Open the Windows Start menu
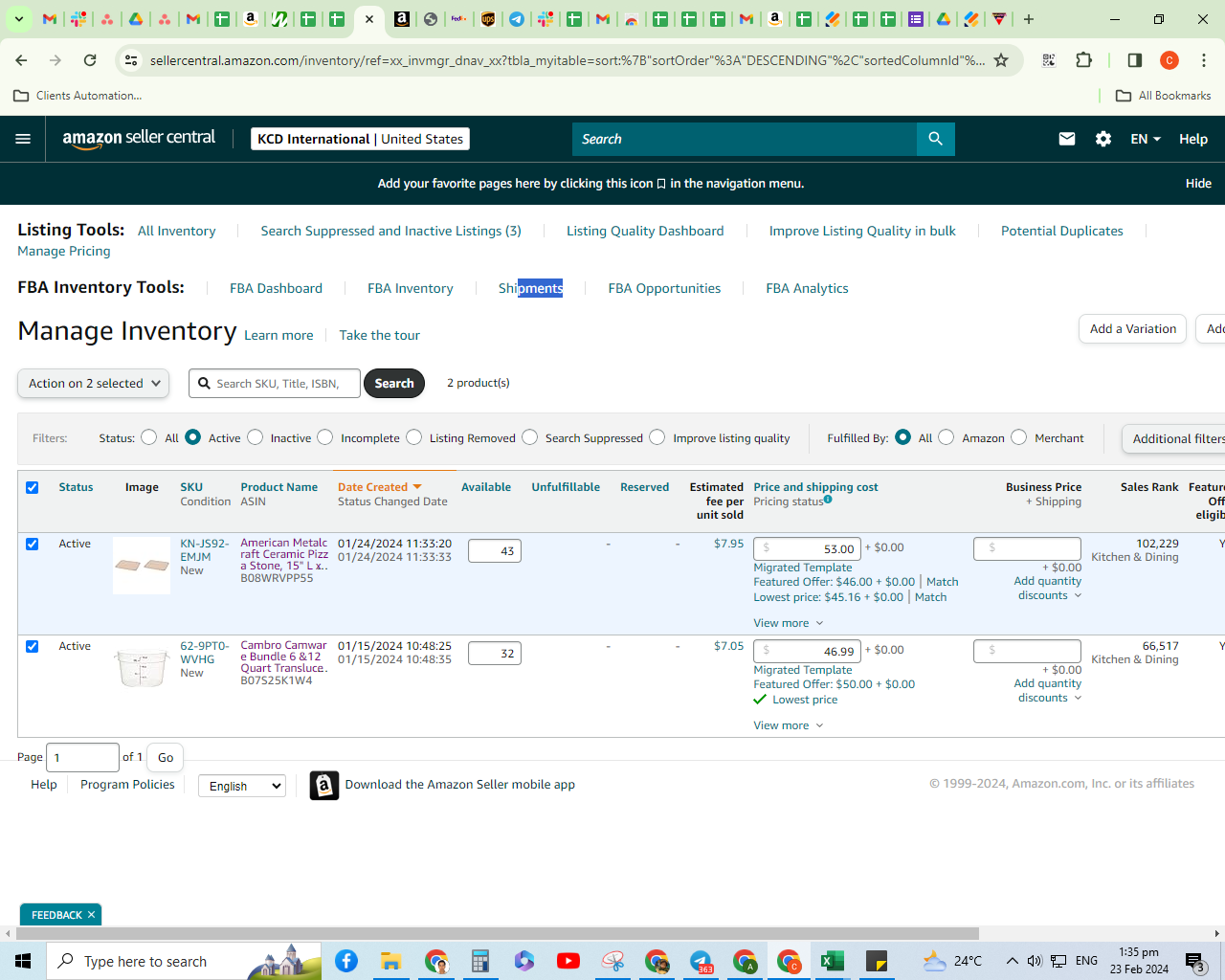 coord(23,961)
